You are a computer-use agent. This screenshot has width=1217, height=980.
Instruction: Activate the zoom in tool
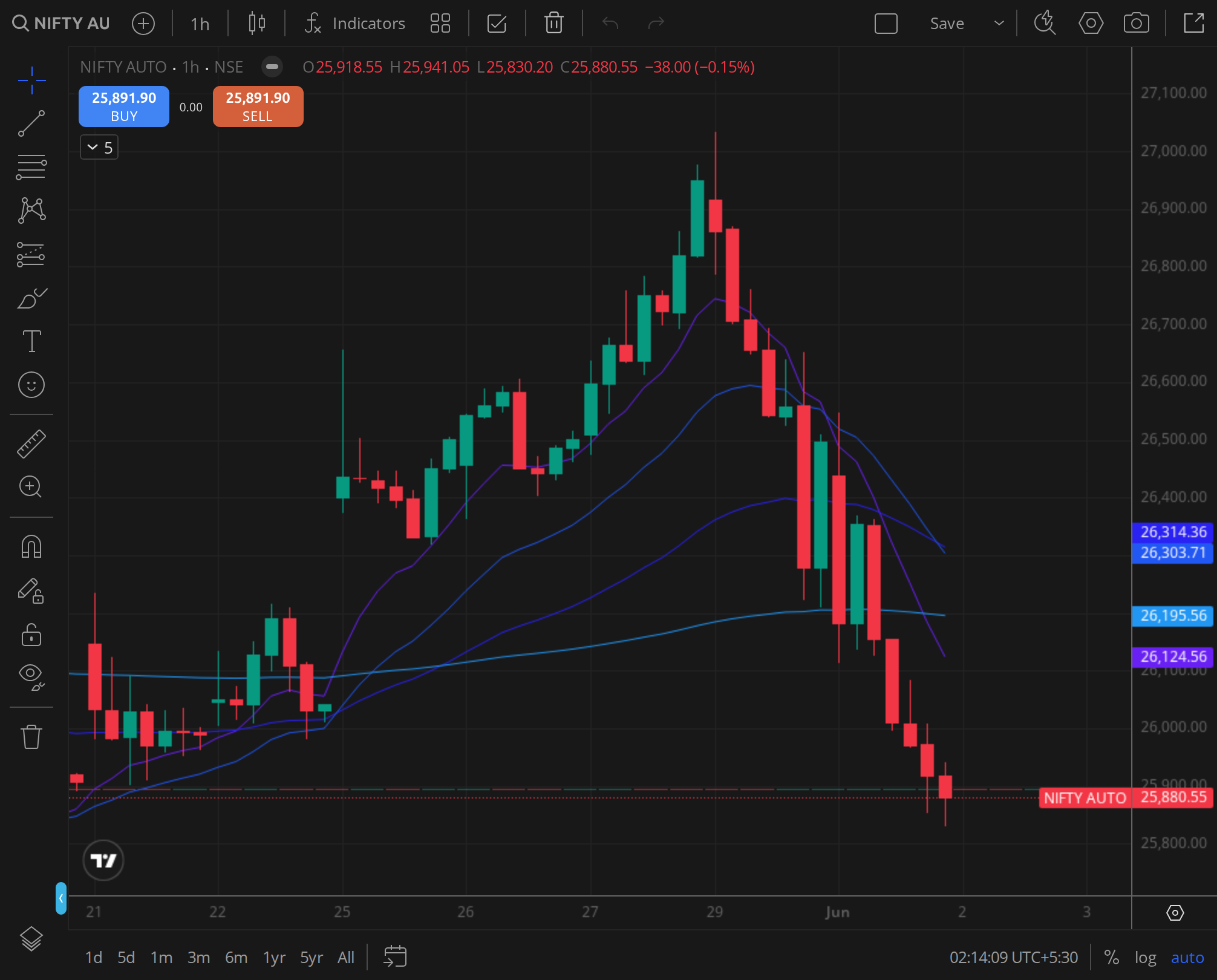31,486
